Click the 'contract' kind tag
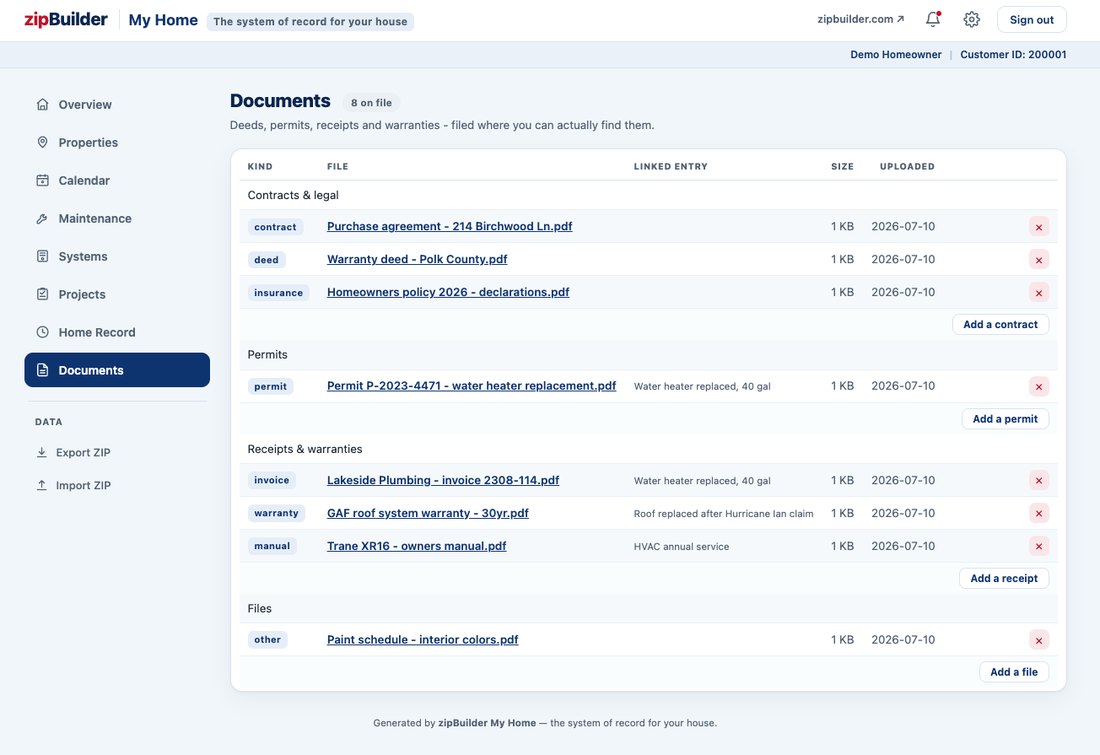 coord(275,227)
